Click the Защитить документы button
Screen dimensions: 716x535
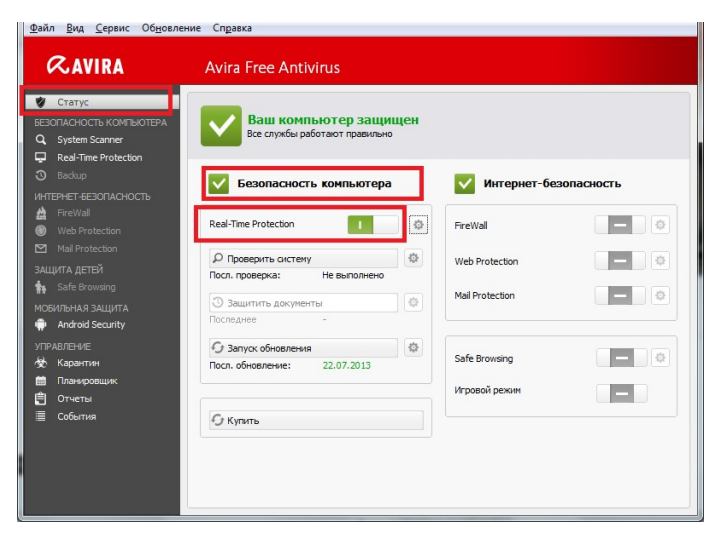point(304,303)
